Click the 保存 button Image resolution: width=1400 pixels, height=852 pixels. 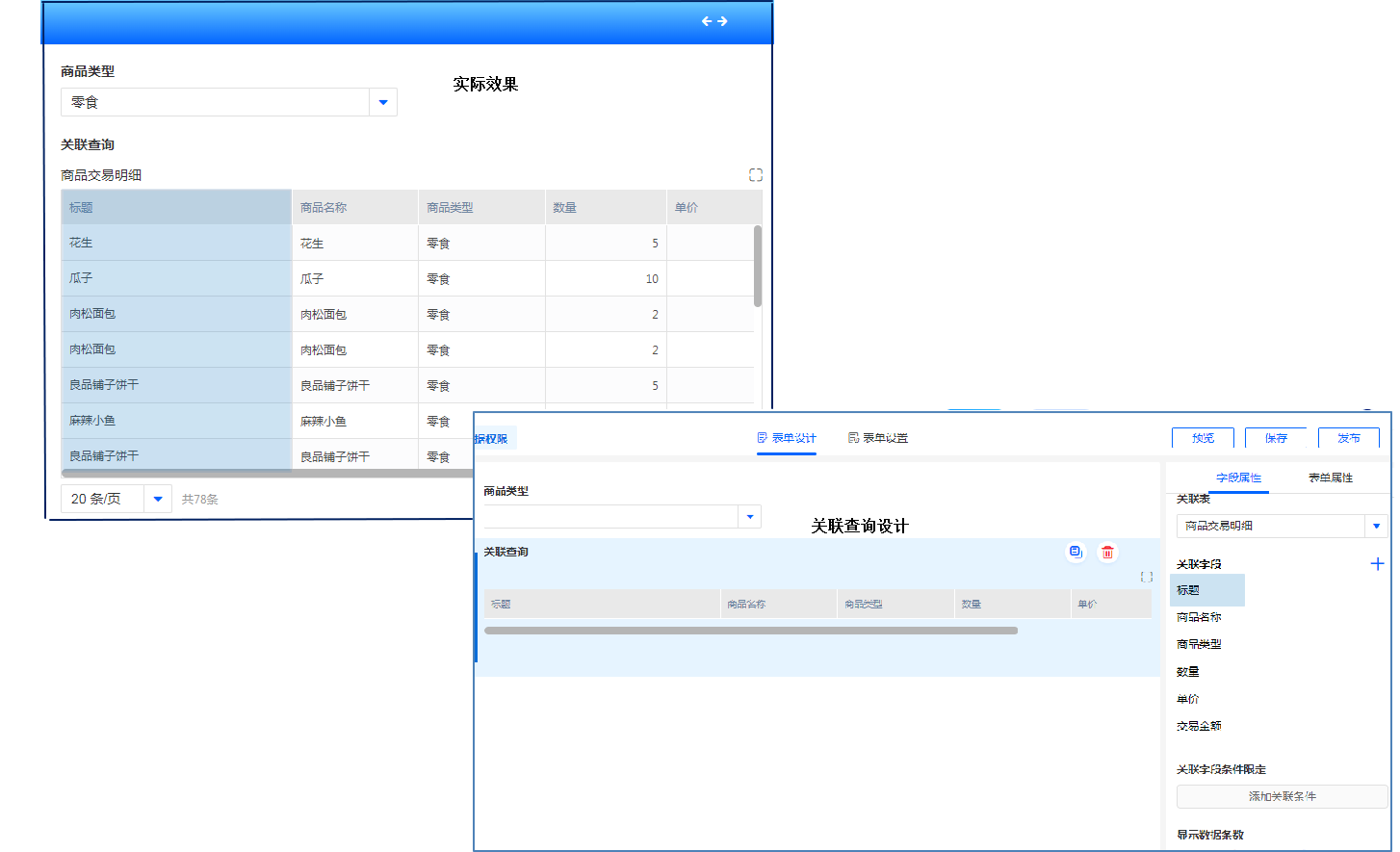click(x=1276, y=438)
